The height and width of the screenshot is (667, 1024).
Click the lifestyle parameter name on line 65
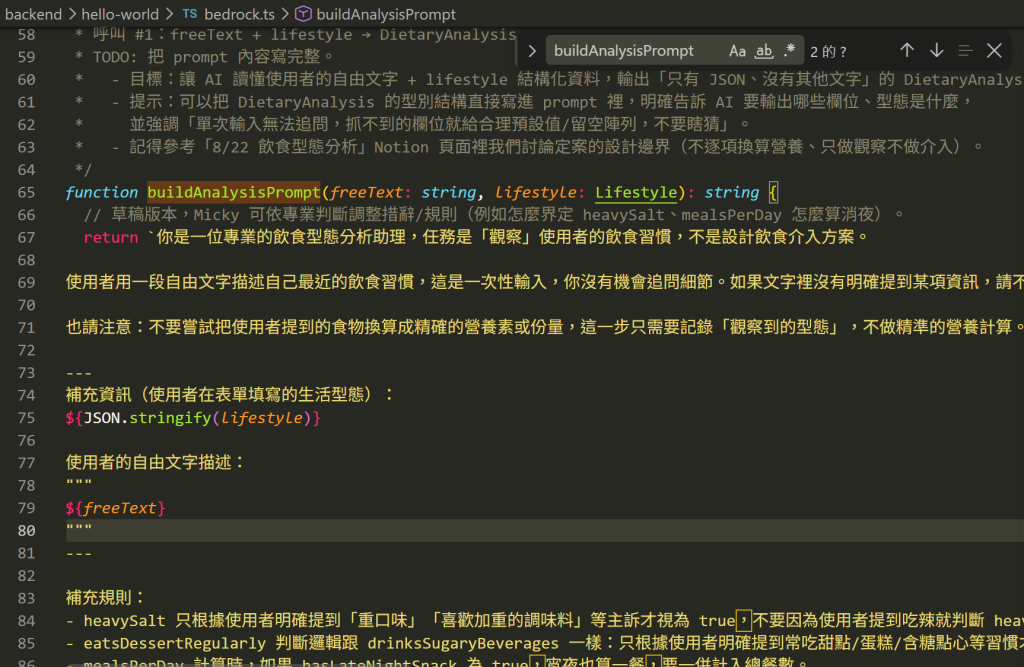(536, 192)
